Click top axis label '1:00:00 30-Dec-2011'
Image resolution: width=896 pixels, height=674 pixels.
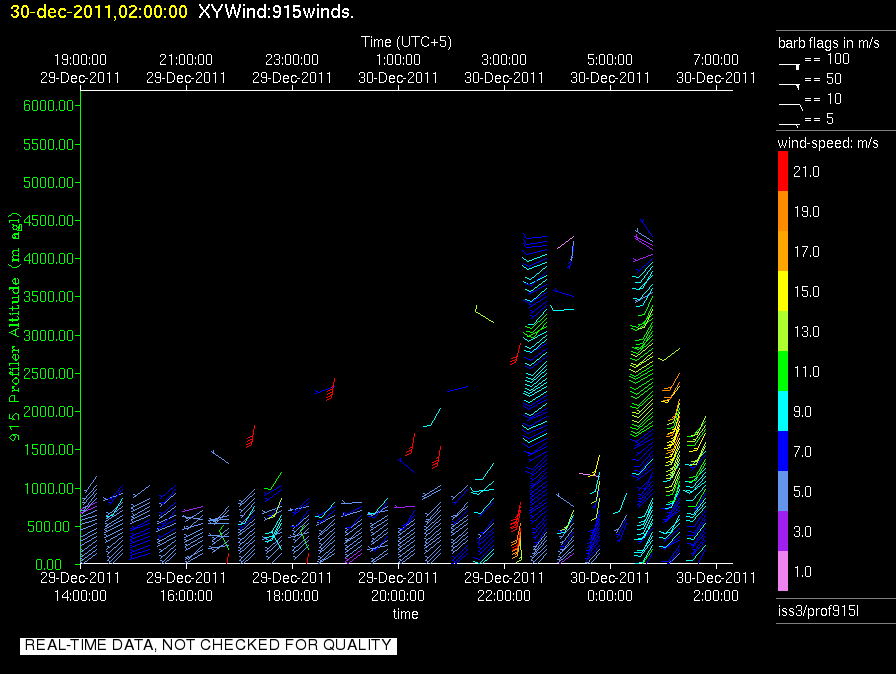coord(398,69)
